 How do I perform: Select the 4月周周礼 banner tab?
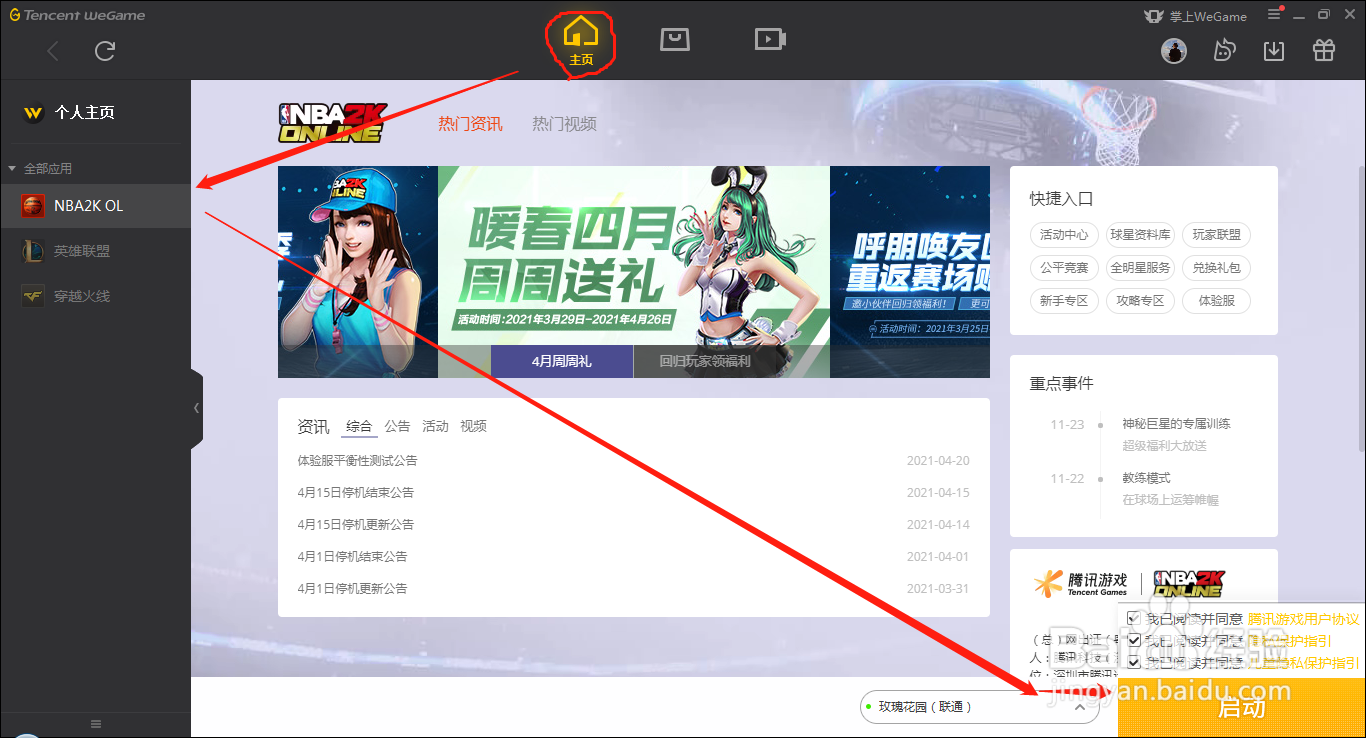tap(562, 361)
